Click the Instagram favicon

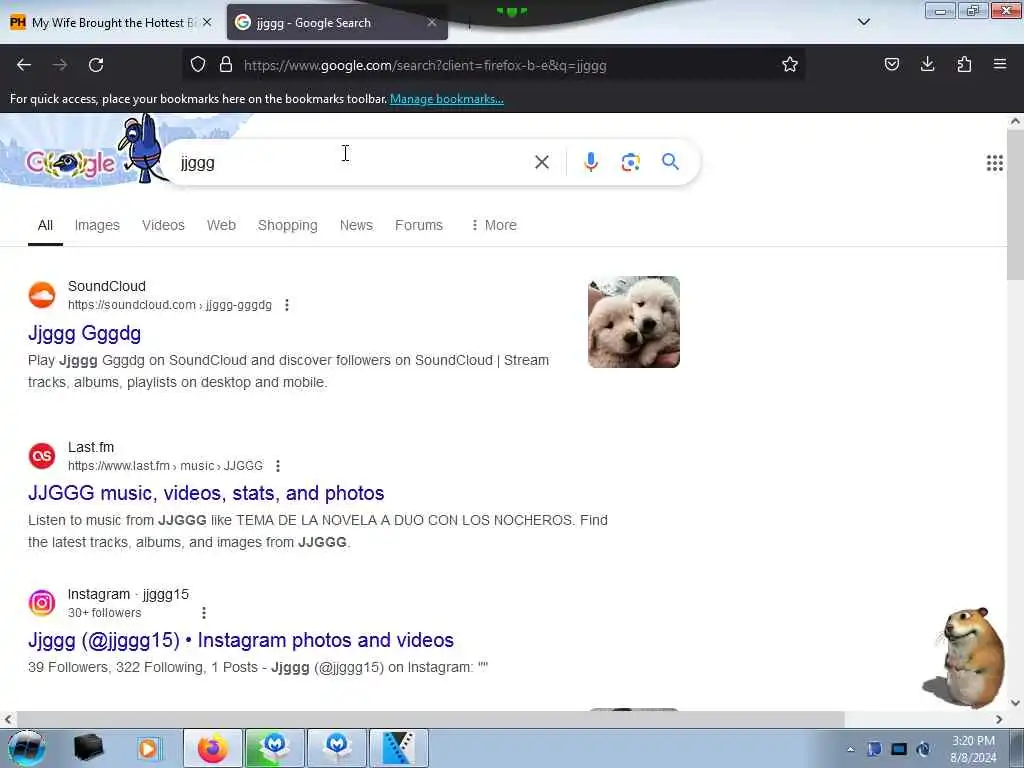tap(42, 603)
